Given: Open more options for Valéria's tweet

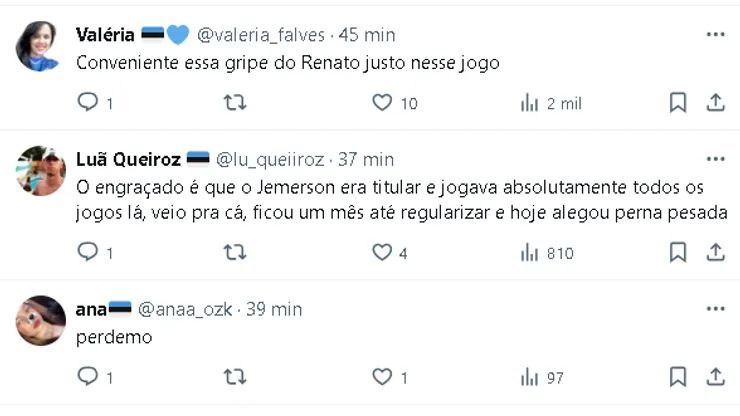Looking at the screenshot, I should pos(715,34).
